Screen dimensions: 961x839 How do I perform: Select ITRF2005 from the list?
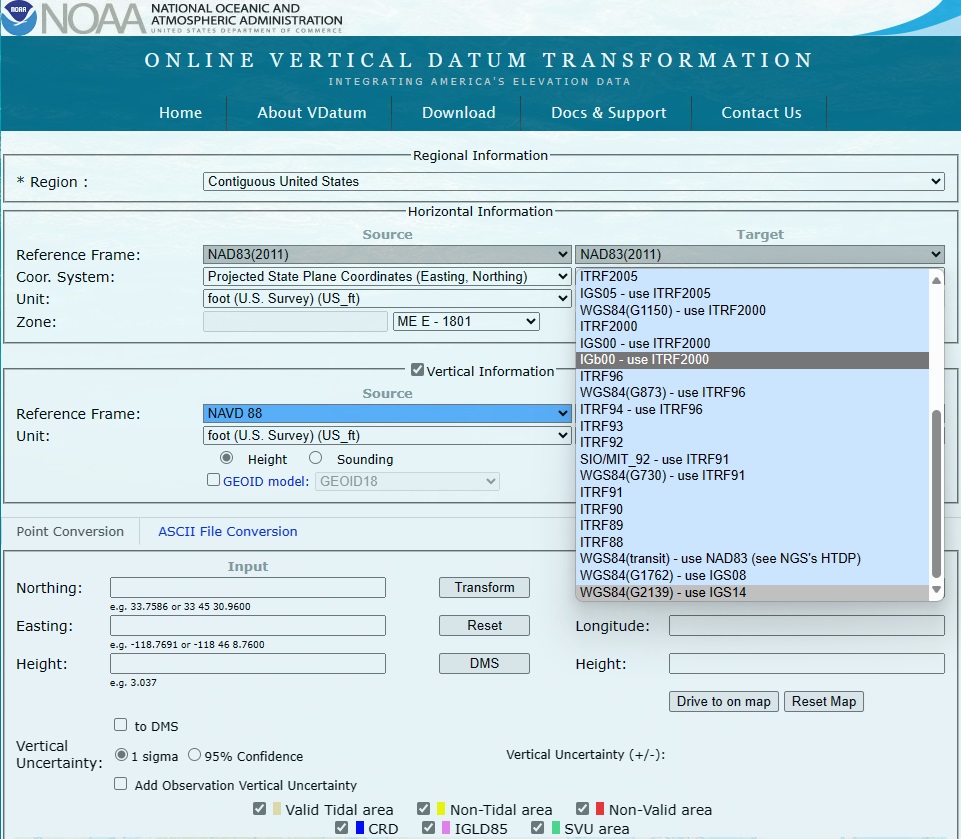[x=753, y=276]
